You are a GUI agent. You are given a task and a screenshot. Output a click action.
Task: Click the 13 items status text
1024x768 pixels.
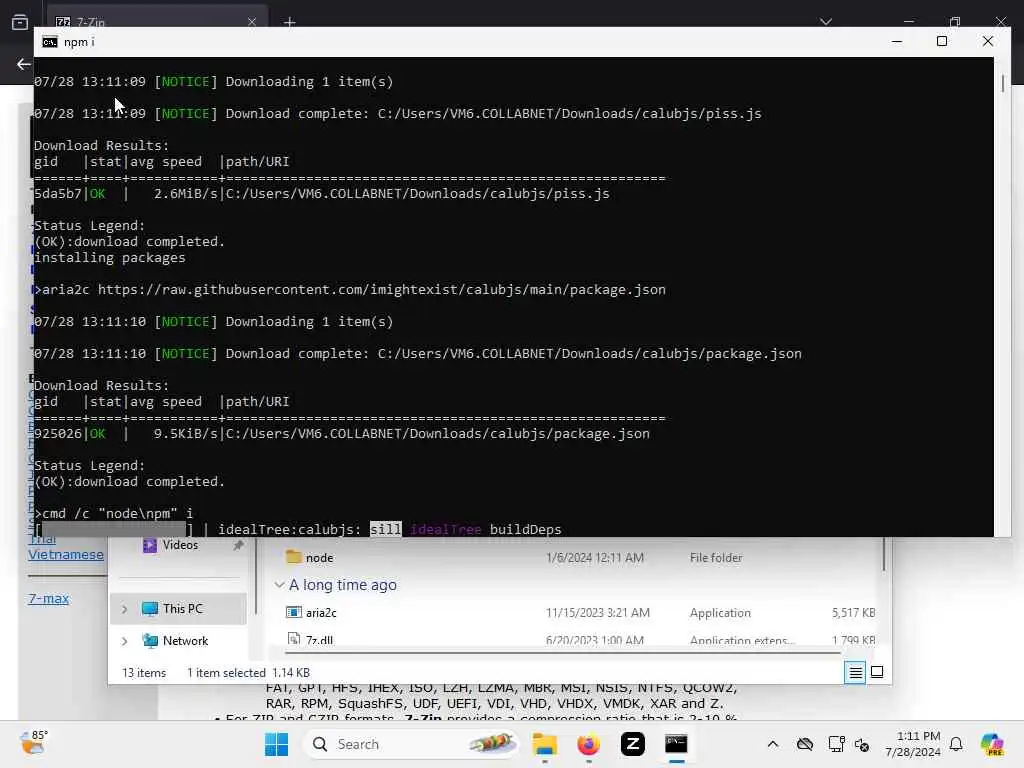point(144,673)
